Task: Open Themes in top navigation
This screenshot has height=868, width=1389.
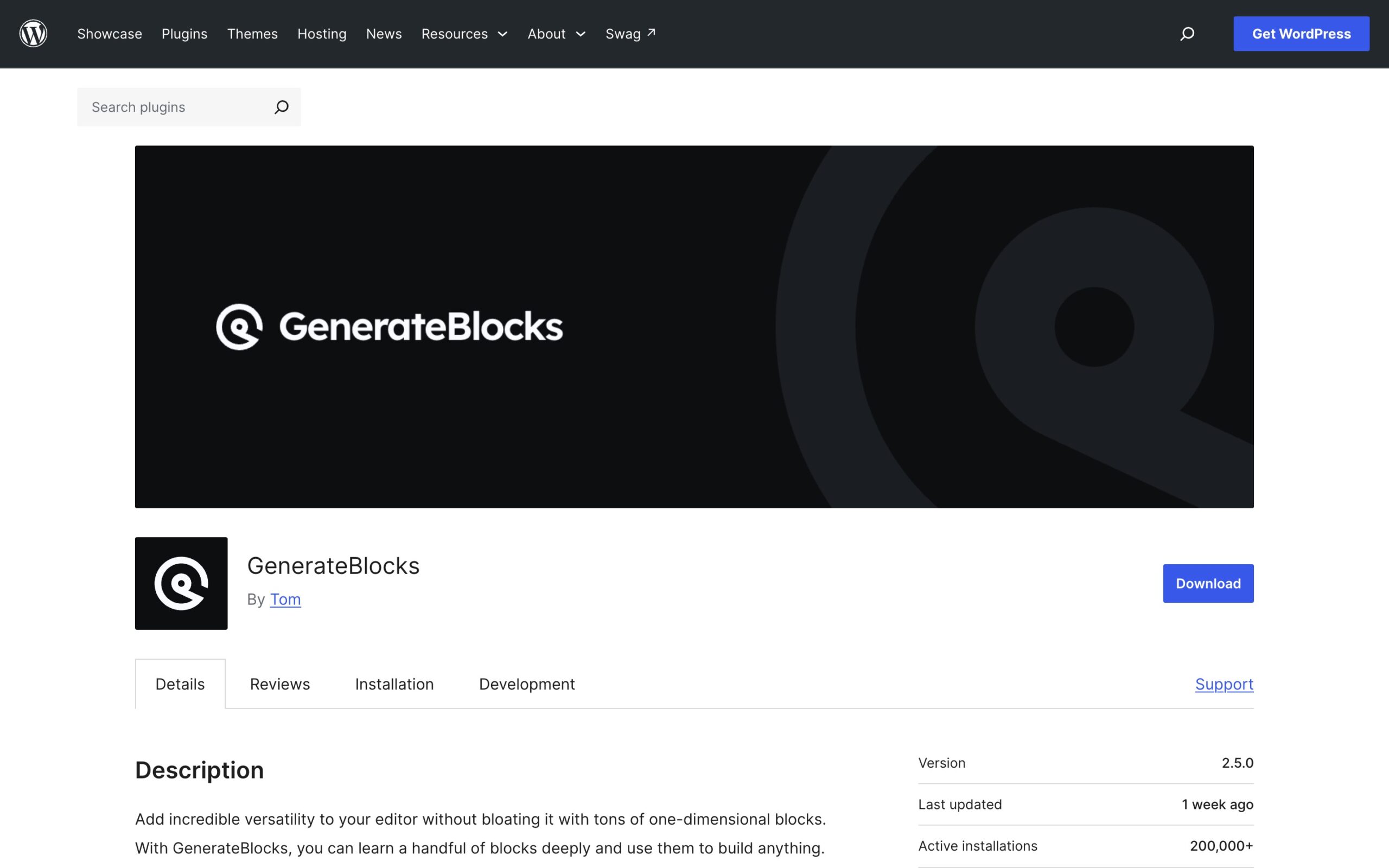Action: (x=252, y=34)
